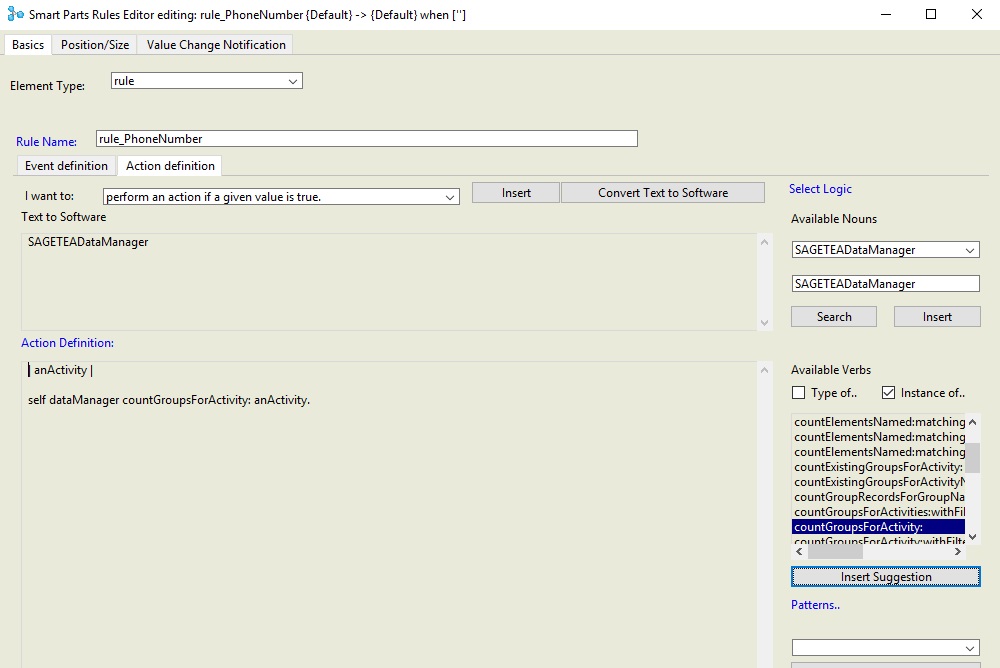
Task: Click Text to Software scroll up arrow
Action: click(765, 242)
